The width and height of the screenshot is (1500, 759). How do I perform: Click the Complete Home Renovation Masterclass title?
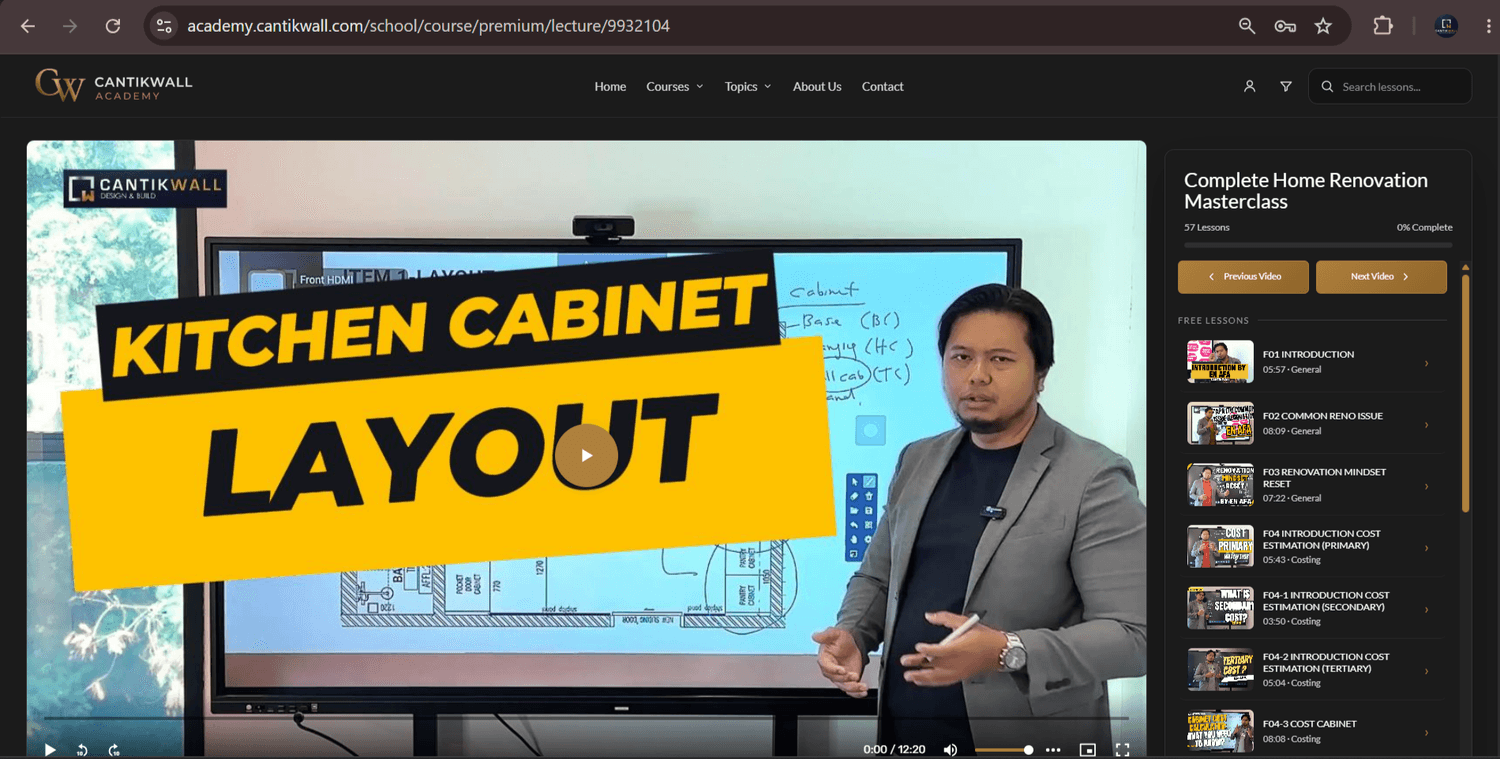(x=1306, y=191)
